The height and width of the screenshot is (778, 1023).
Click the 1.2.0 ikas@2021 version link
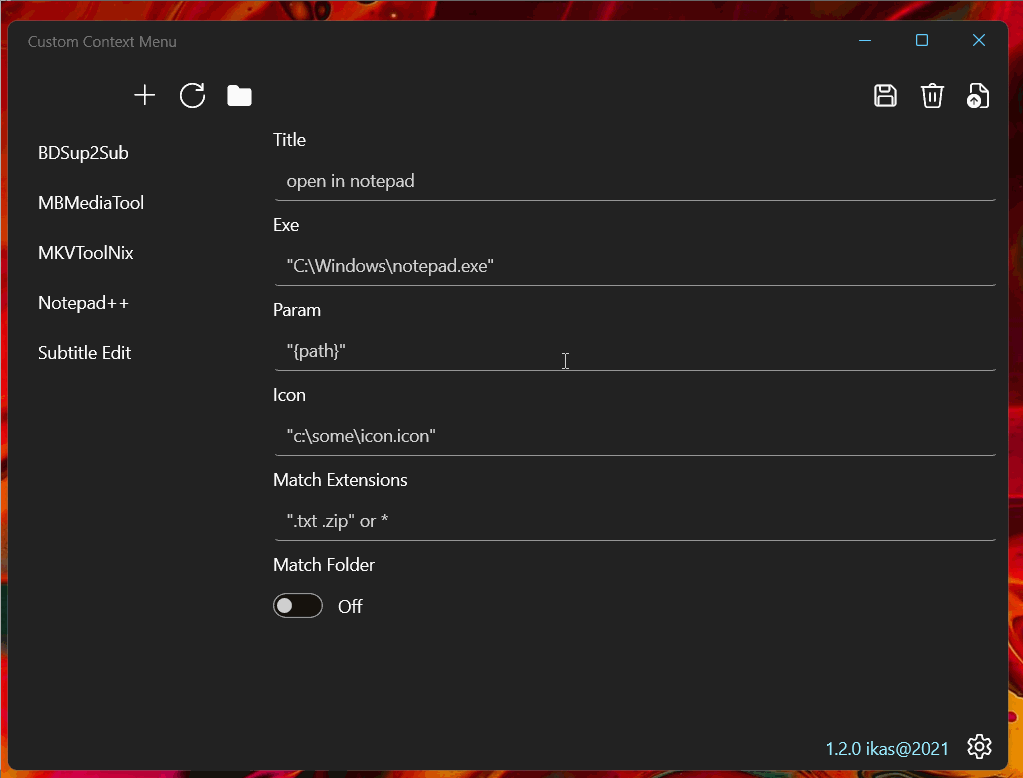point(886,747)
